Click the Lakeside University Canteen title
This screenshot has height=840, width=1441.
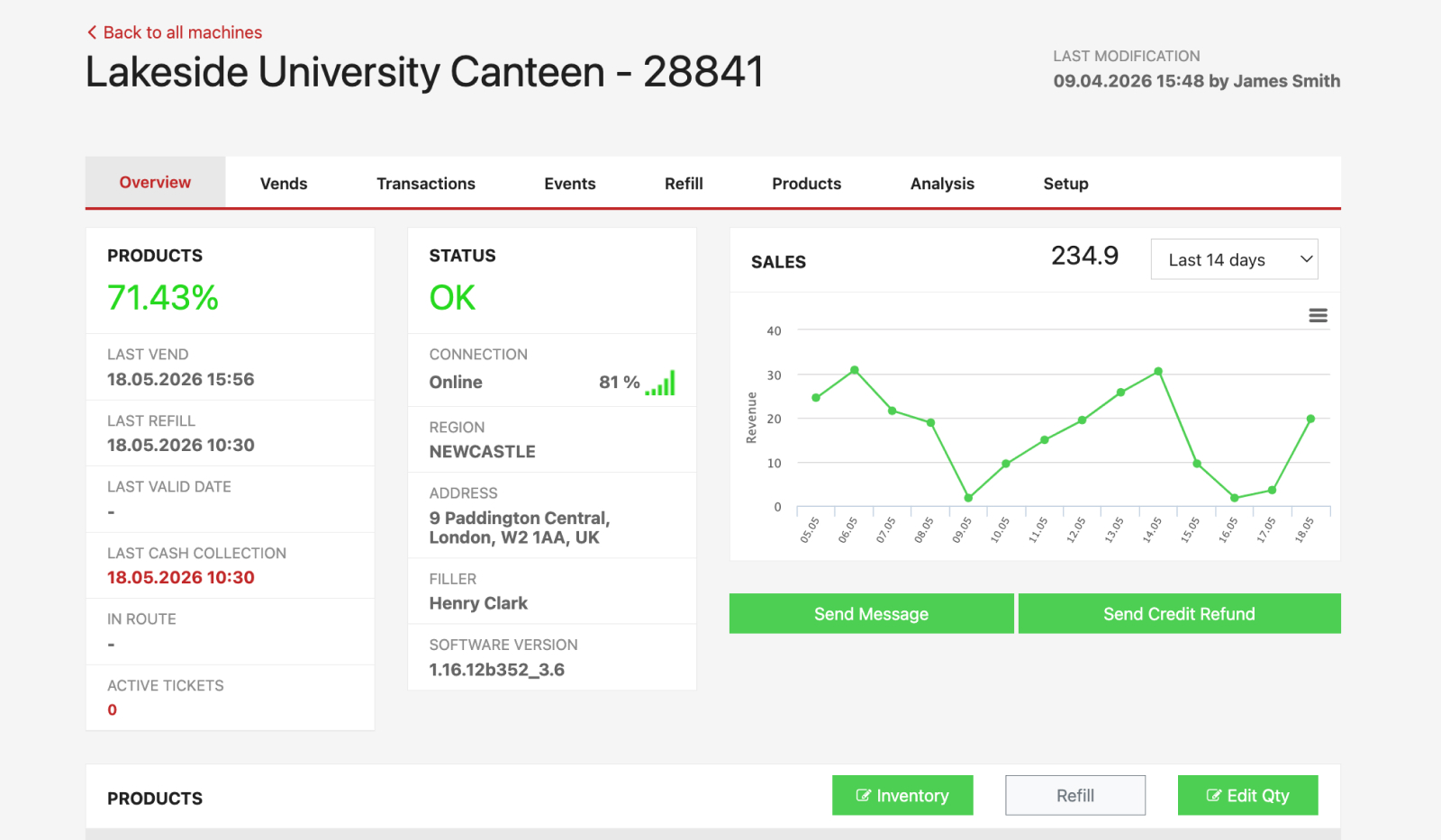[424, 72]
